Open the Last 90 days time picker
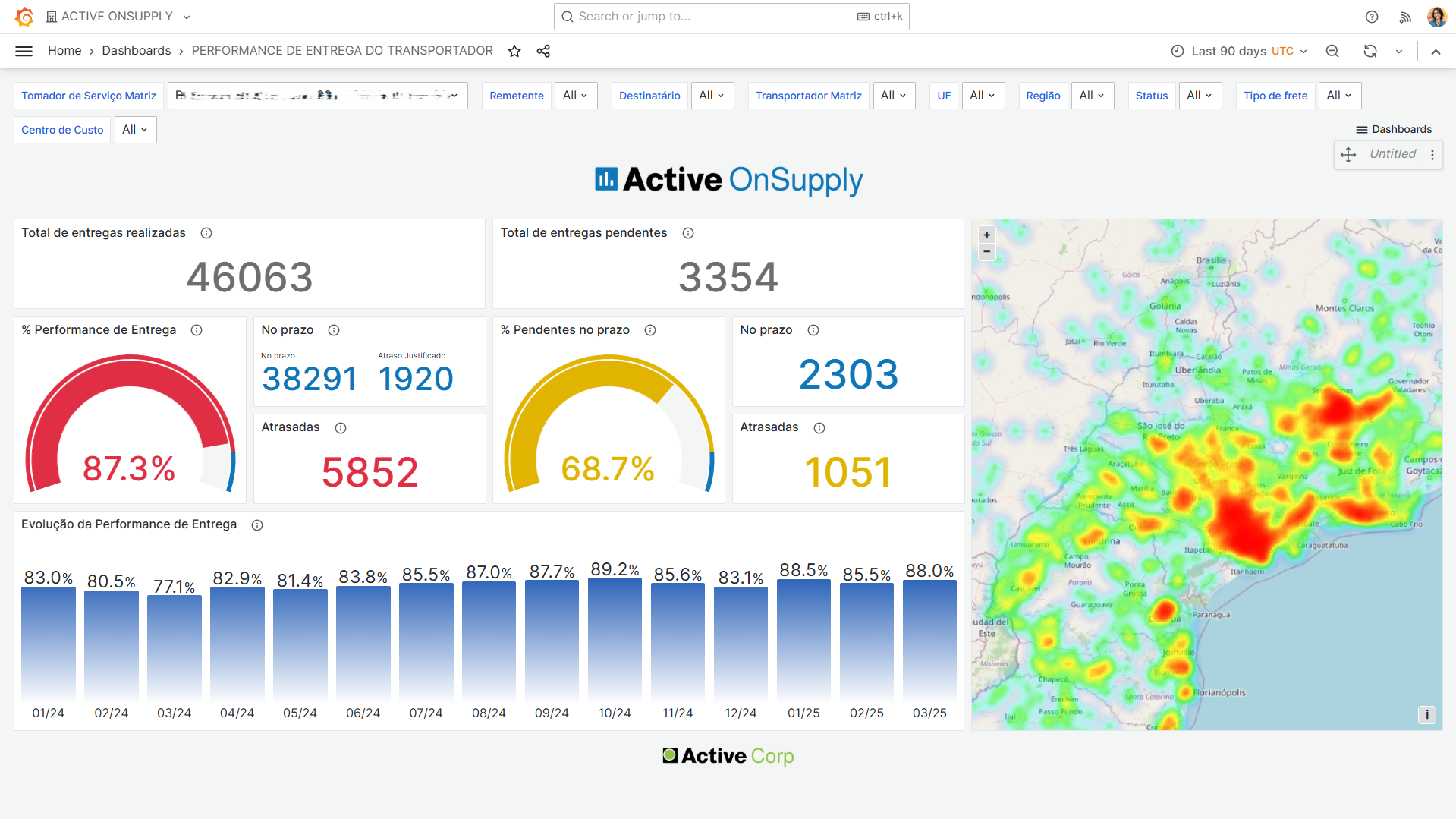 tap(1240, 51)
